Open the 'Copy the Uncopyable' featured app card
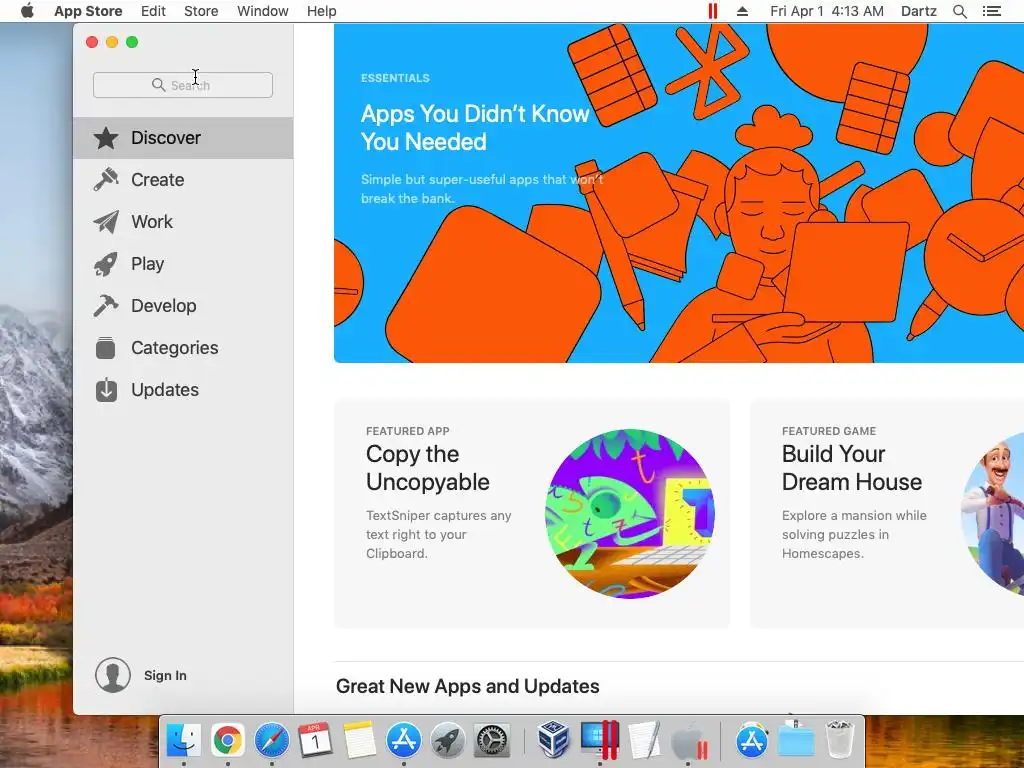Image resolution: width=1024 pixels, height=768 pixels. point(532,513)
